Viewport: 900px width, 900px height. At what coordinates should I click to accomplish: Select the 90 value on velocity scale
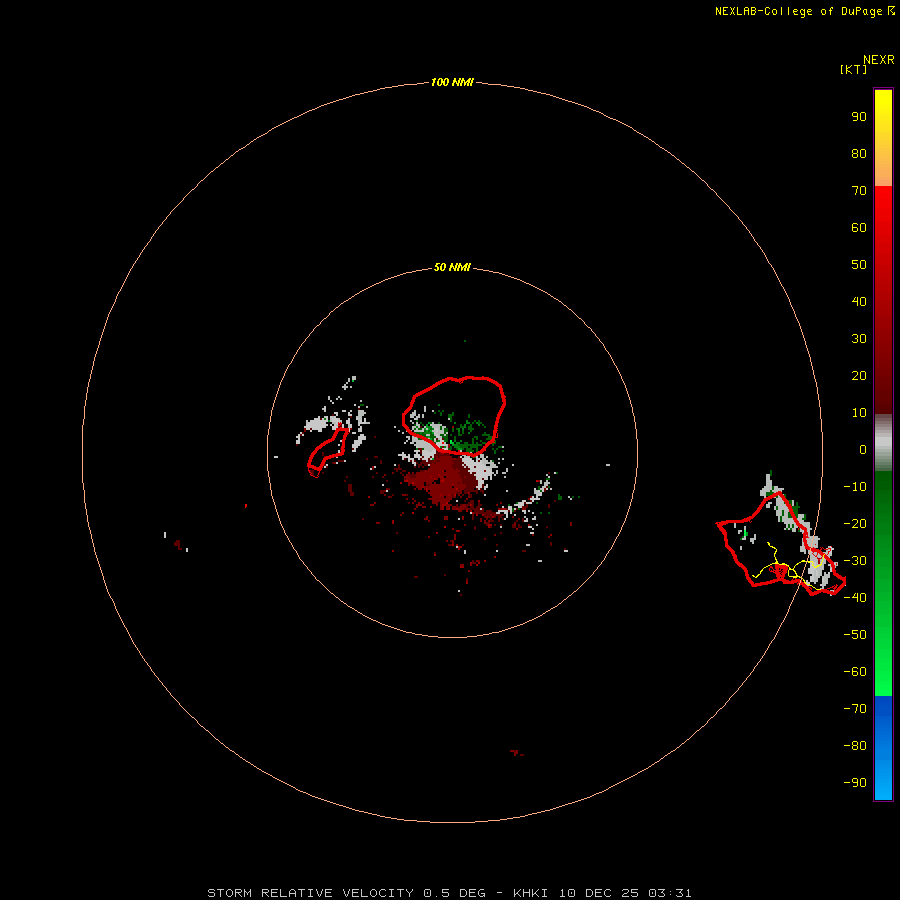pyautogui.click(x=859, y=117)
